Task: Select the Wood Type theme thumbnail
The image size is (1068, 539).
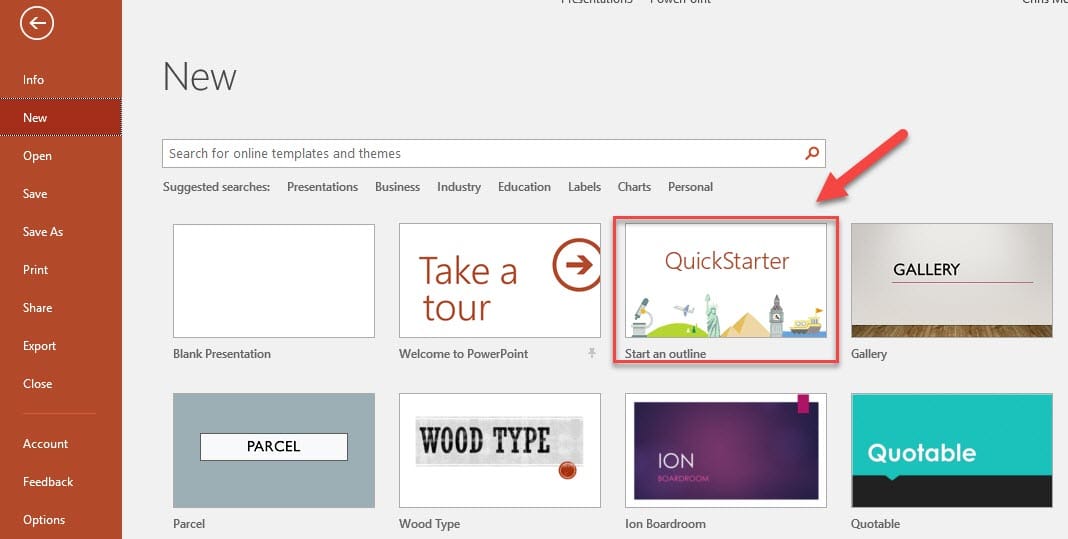Action: click(x=500, y=450)
